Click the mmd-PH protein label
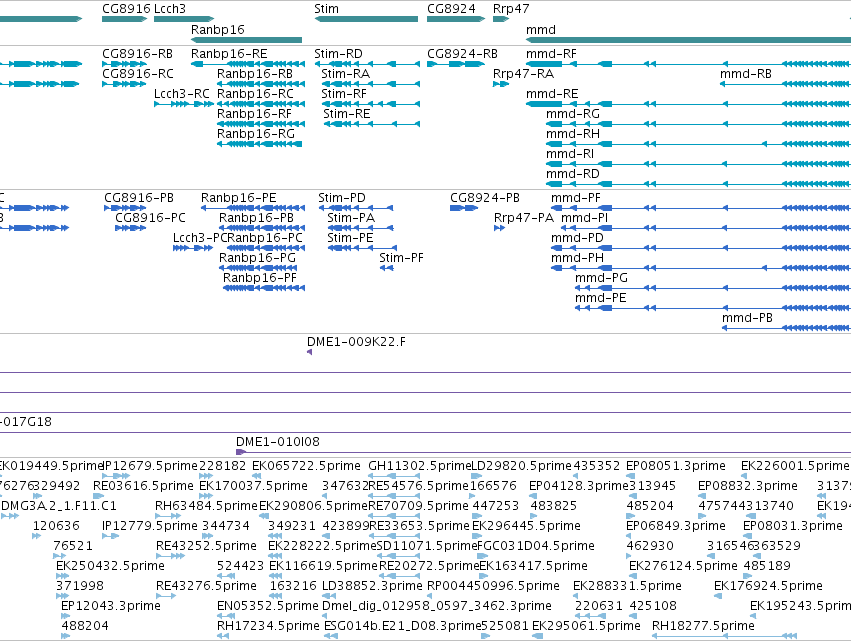Screen dimensions: 851x641 tap(577, 258)
